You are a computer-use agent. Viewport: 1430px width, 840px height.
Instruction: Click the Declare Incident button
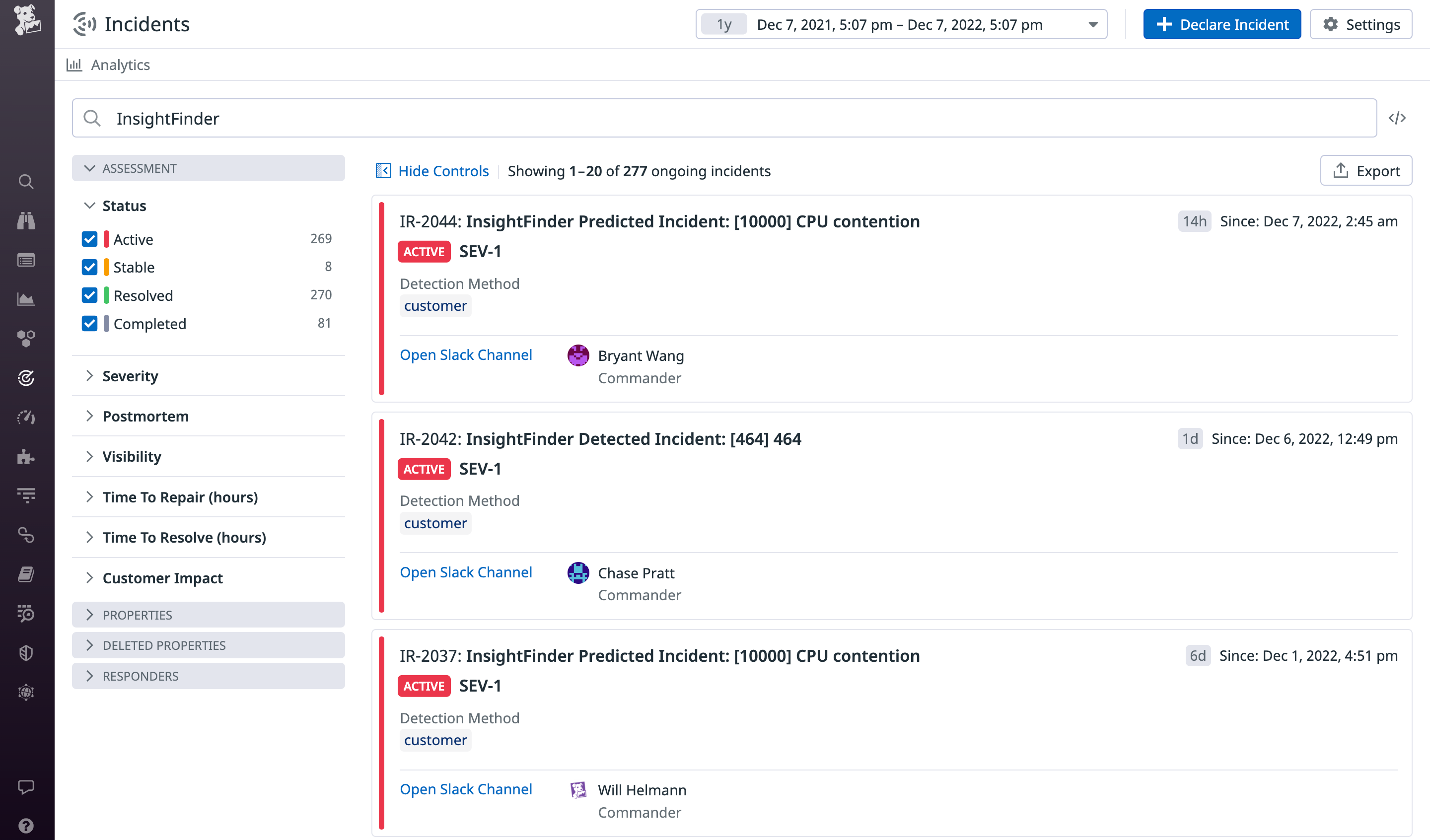tap(1222, 24)
